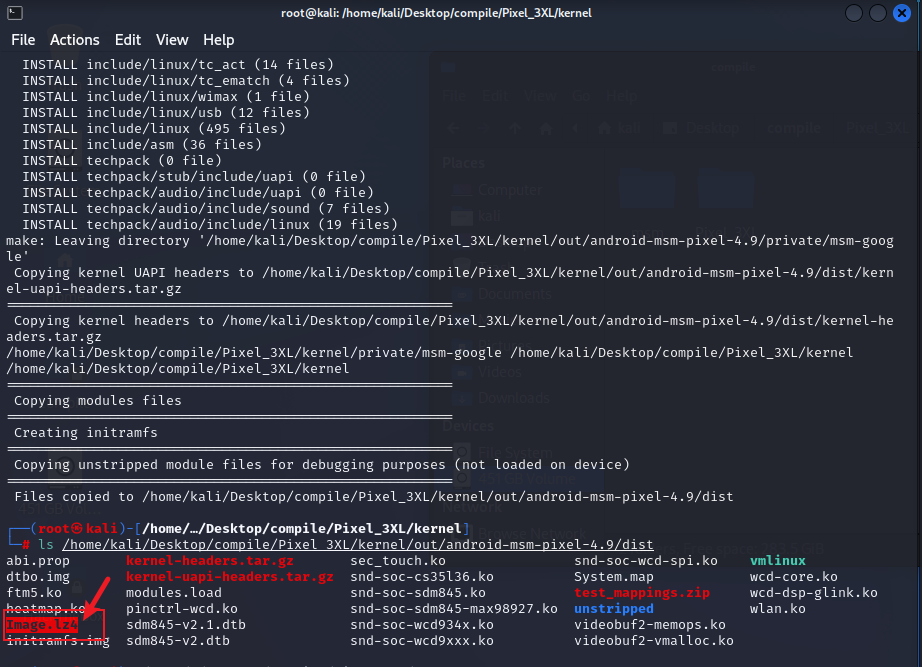Maximize the terminal window
The height and width of the screenshot is (667, 922).
878,13
